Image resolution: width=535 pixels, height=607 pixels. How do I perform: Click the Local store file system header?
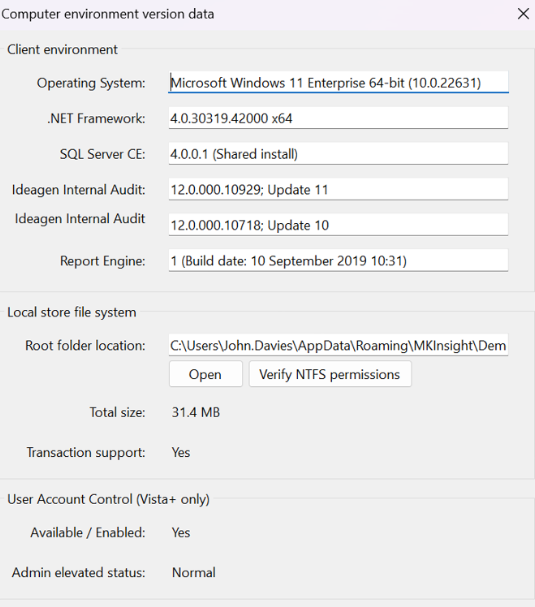tap(72, 312)
